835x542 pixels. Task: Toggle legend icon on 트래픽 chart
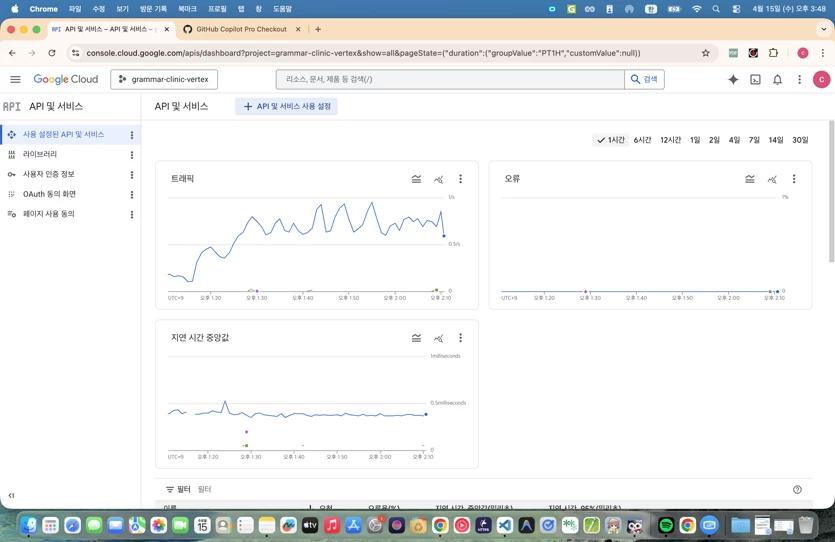(416, 179)
